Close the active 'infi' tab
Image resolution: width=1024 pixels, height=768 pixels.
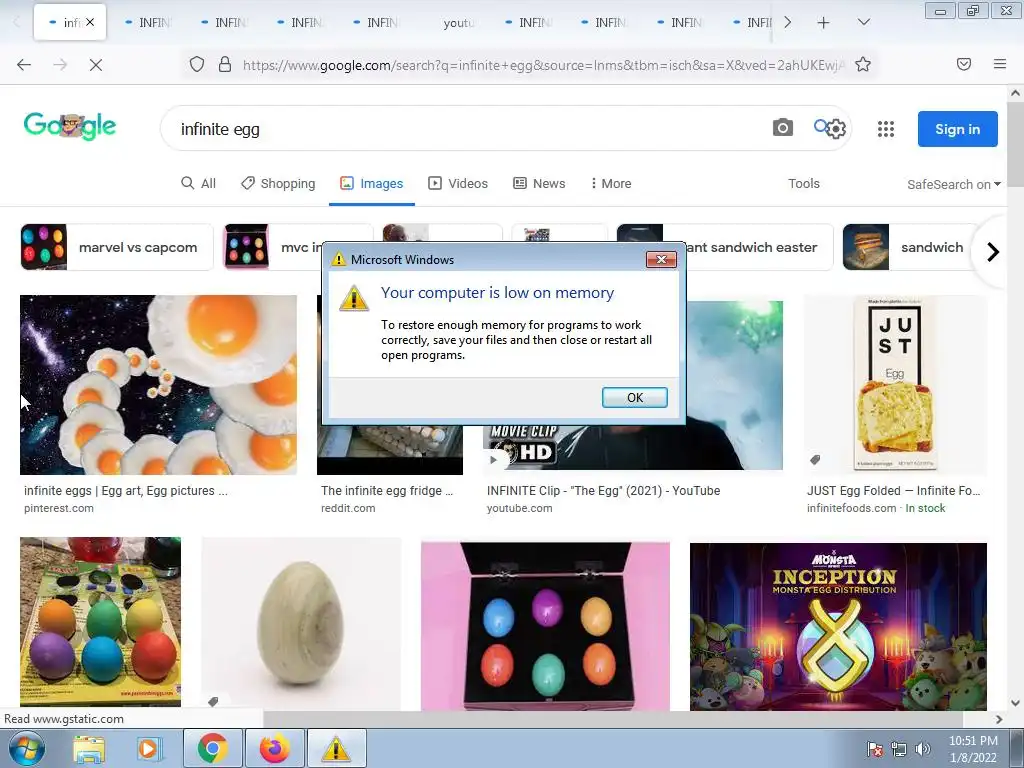90,22
